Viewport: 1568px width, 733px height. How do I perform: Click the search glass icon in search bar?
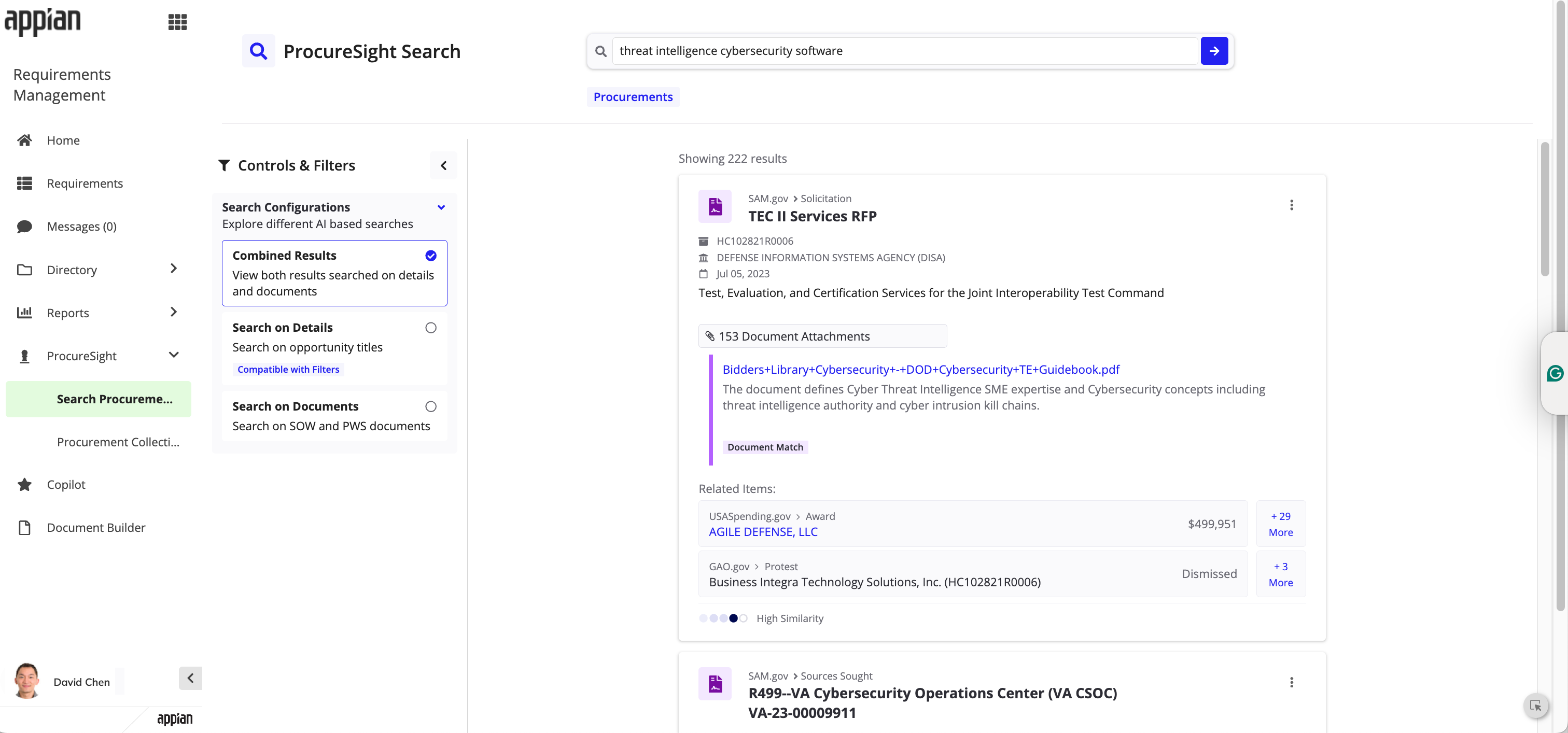click(x=600, y=51)
